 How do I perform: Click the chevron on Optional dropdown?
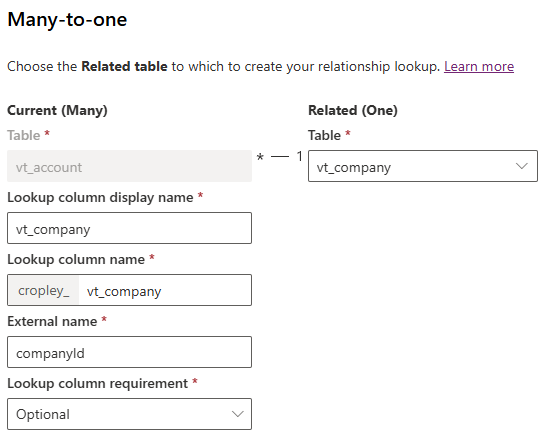238,414
